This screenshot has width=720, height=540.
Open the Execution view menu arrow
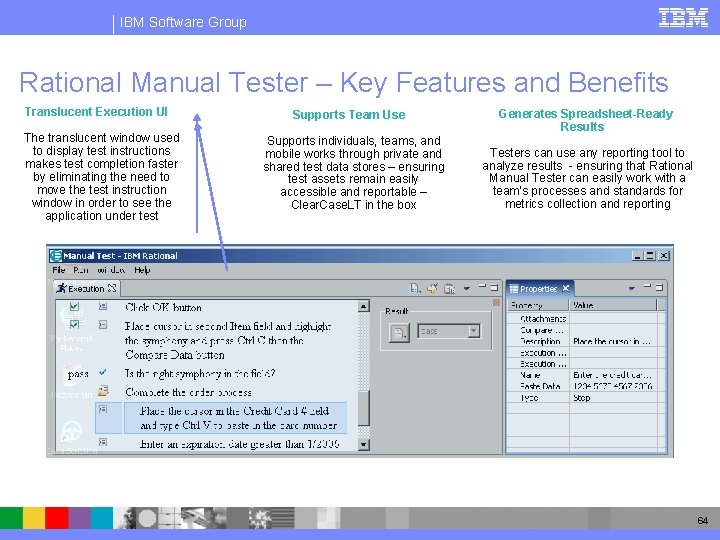click(x=467, y=288)
